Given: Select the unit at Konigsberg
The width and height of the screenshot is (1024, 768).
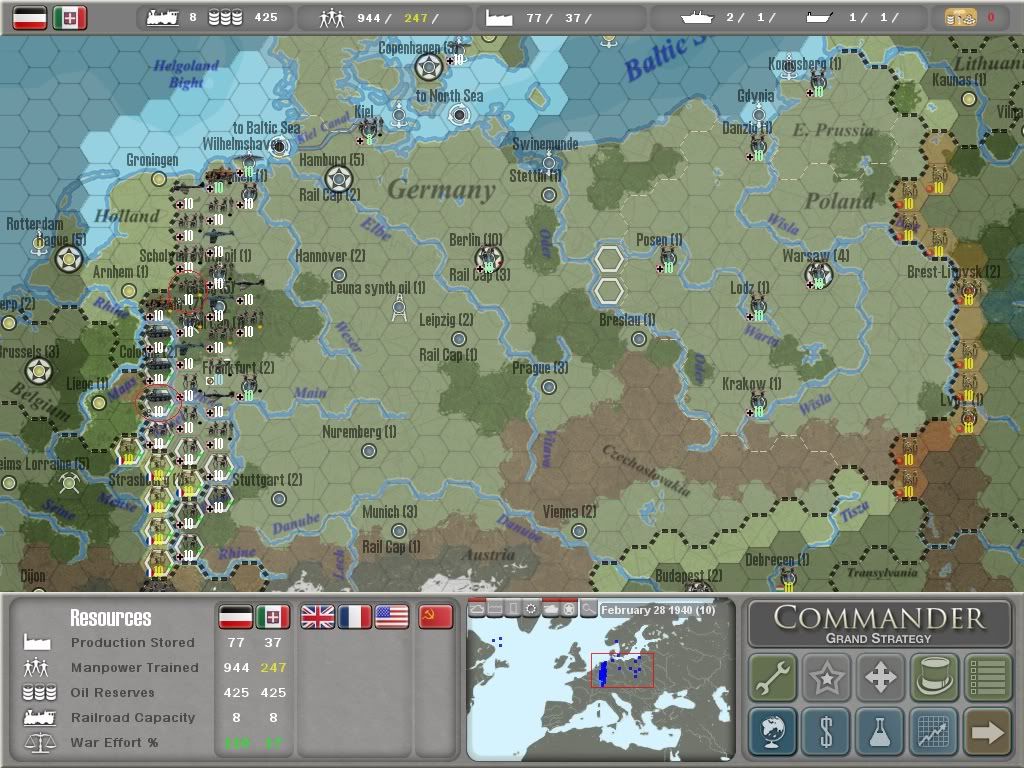Looking at the screenshot, I should [x=818, y=84].
